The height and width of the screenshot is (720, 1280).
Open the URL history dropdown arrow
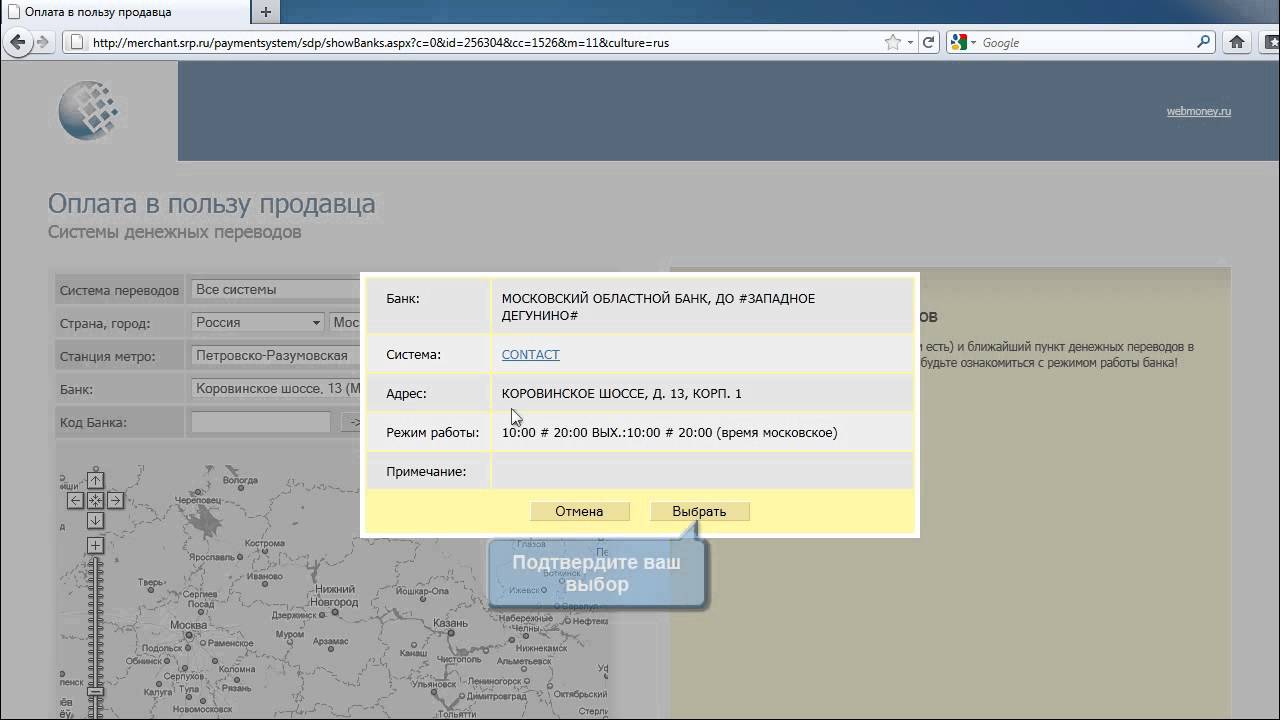[x=910, y=42]
